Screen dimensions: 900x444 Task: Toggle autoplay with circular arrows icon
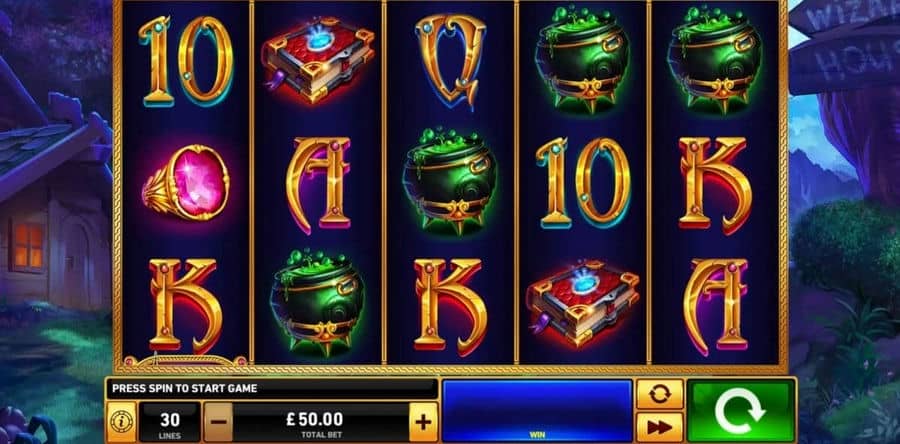[660, 394]
